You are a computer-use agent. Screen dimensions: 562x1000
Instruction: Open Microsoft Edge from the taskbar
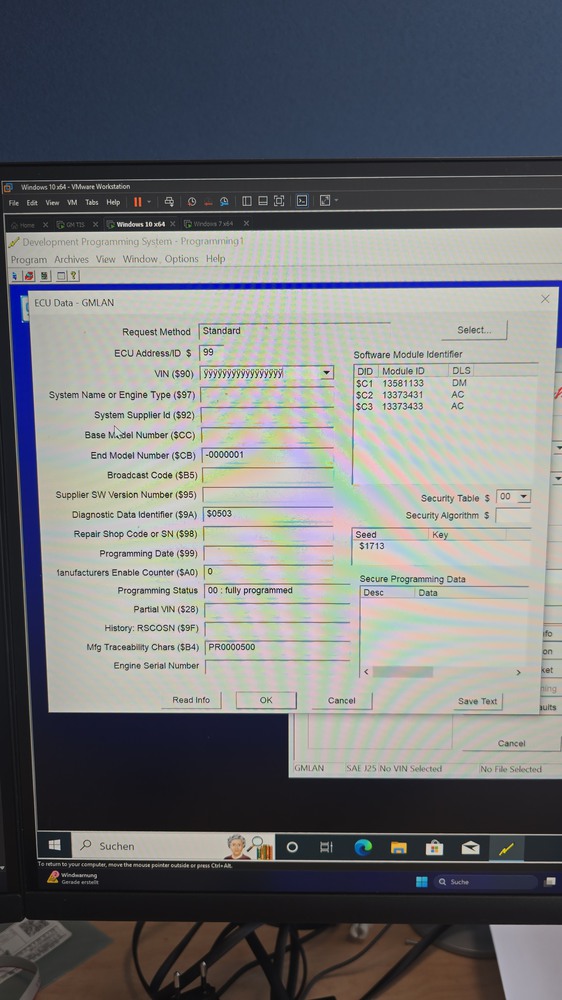click(x=363, y=847)
